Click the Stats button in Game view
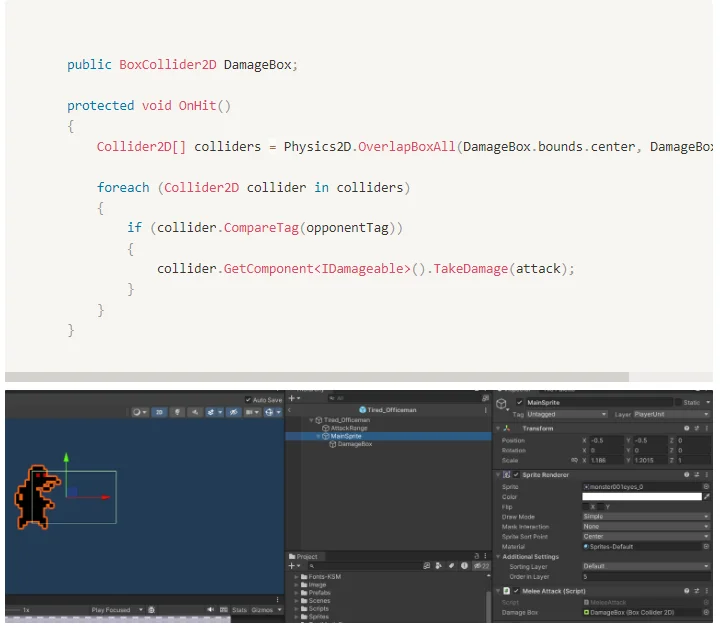This screenshot has width=720, height=628. [240, 610]
